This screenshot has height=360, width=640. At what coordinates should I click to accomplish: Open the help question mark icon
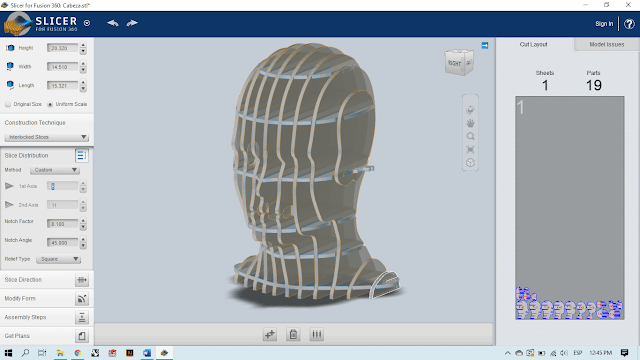tap(629, 24)
